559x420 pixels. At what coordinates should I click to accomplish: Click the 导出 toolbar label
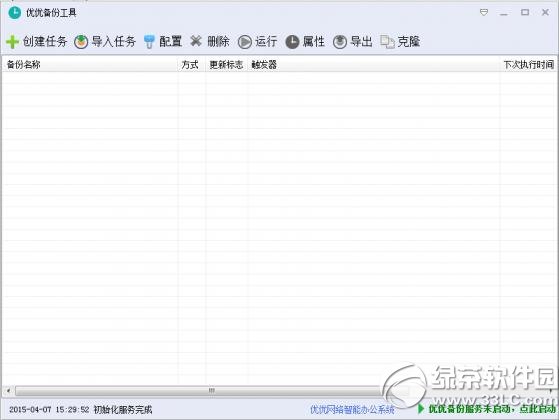[x=361, y=41]
